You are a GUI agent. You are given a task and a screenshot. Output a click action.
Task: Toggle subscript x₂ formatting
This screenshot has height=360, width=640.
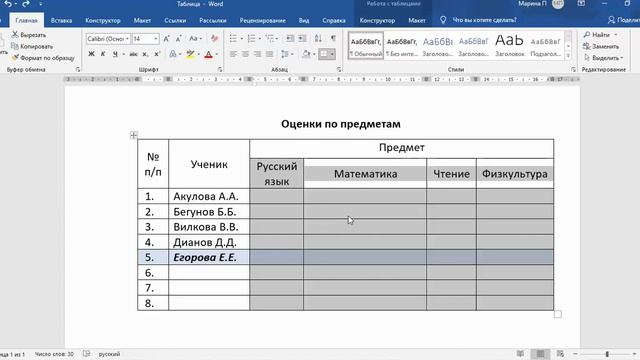click(145, 54)
